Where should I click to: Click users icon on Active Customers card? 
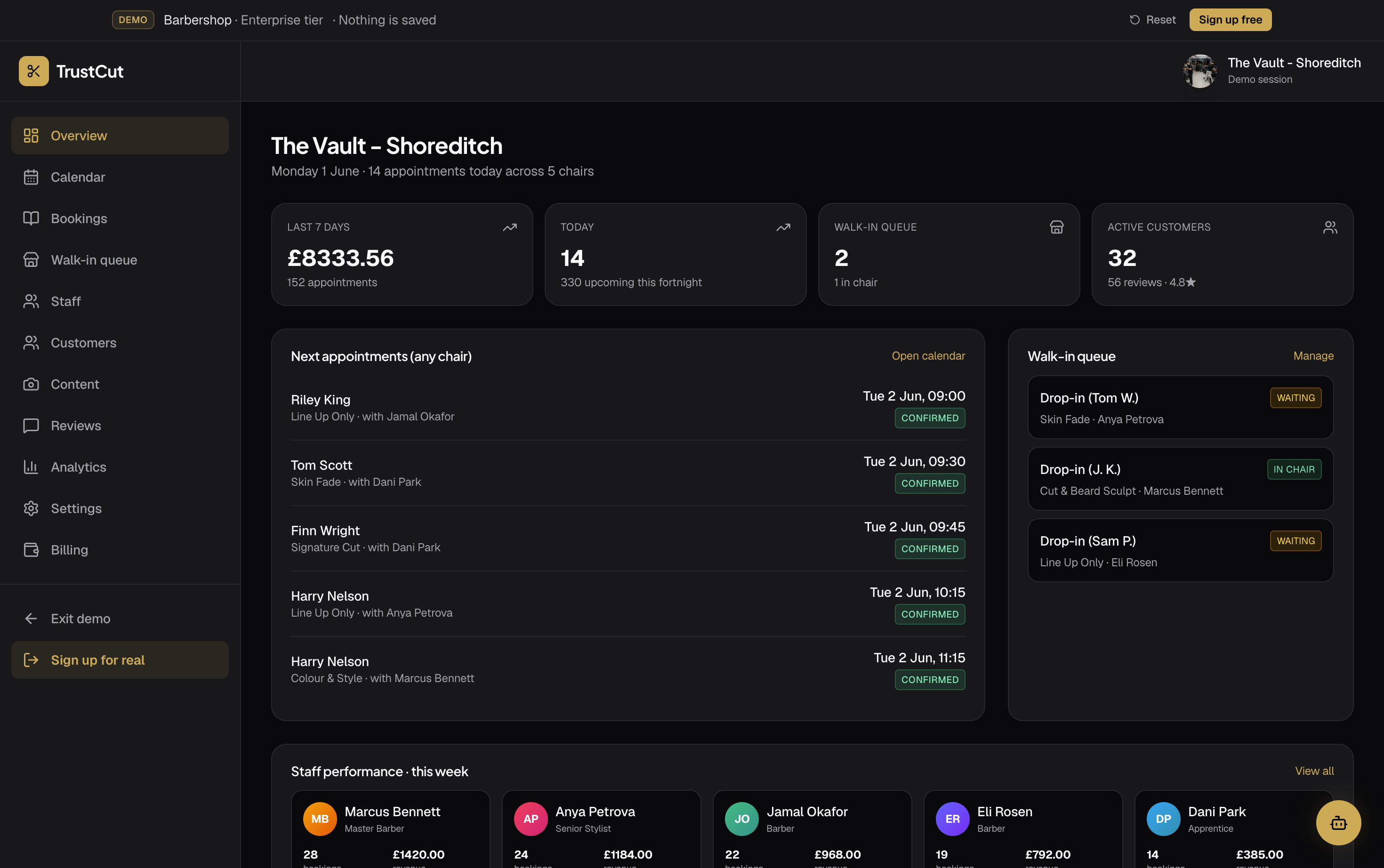click(1330, 227)
